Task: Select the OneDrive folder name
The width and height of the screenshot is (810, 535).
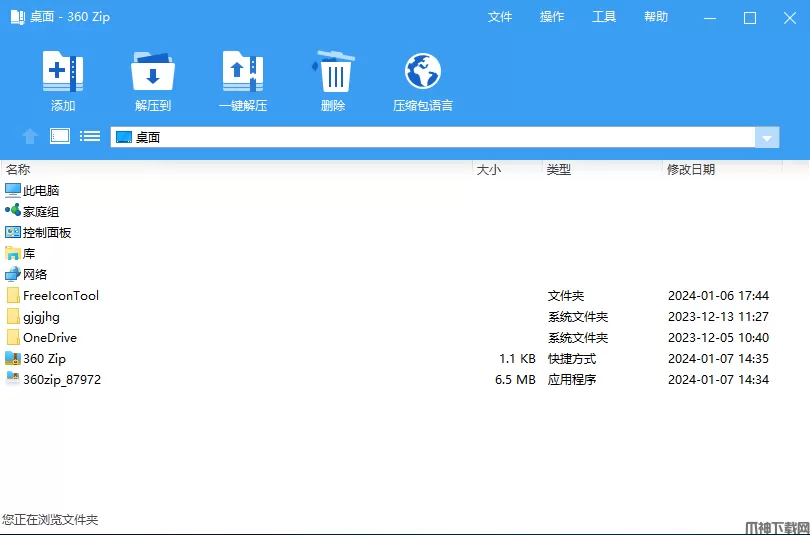Action: click(x=50, y=338)
